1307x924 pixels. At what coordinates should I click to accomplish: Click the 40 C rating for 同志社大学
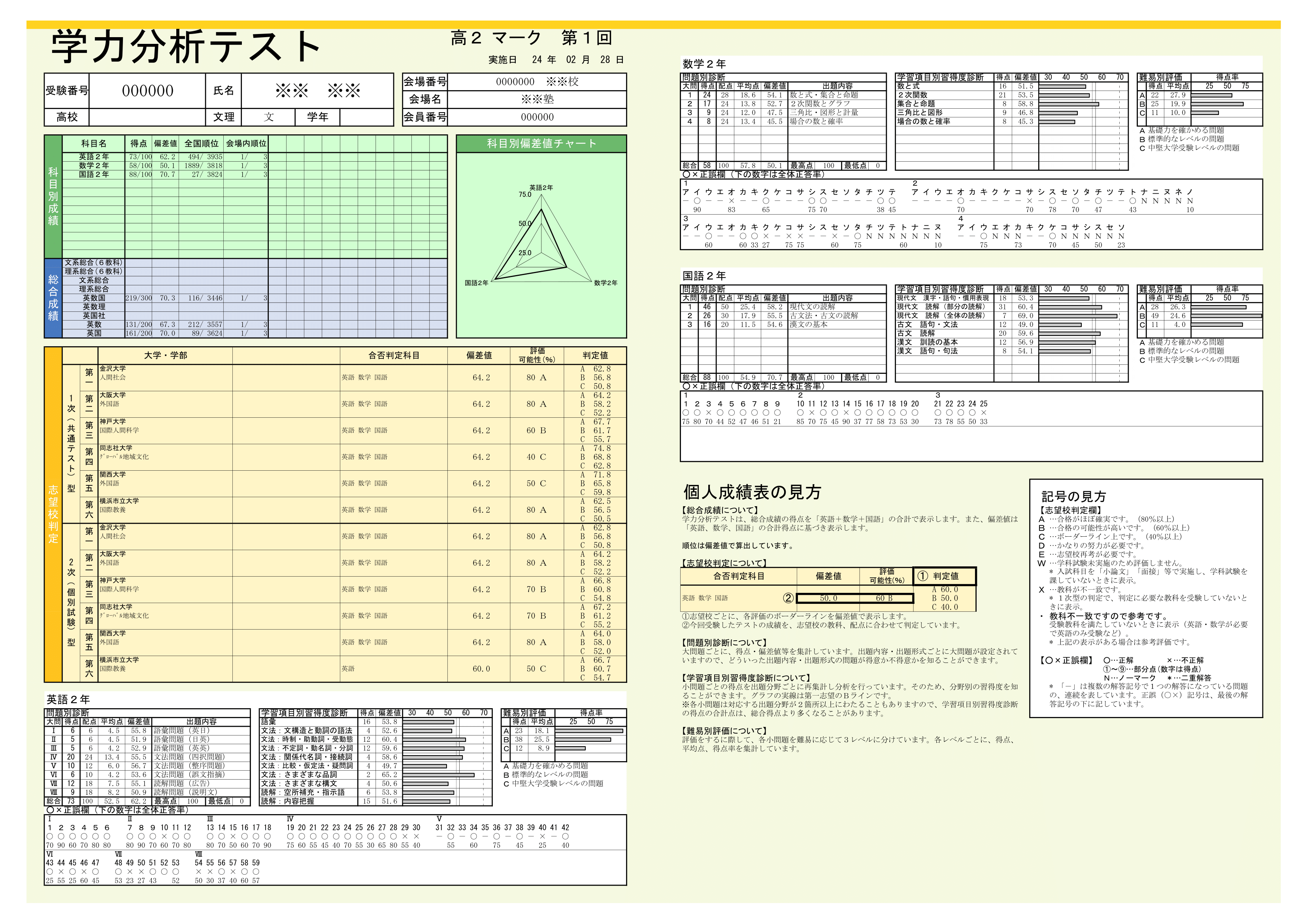[x=536, y=456]
